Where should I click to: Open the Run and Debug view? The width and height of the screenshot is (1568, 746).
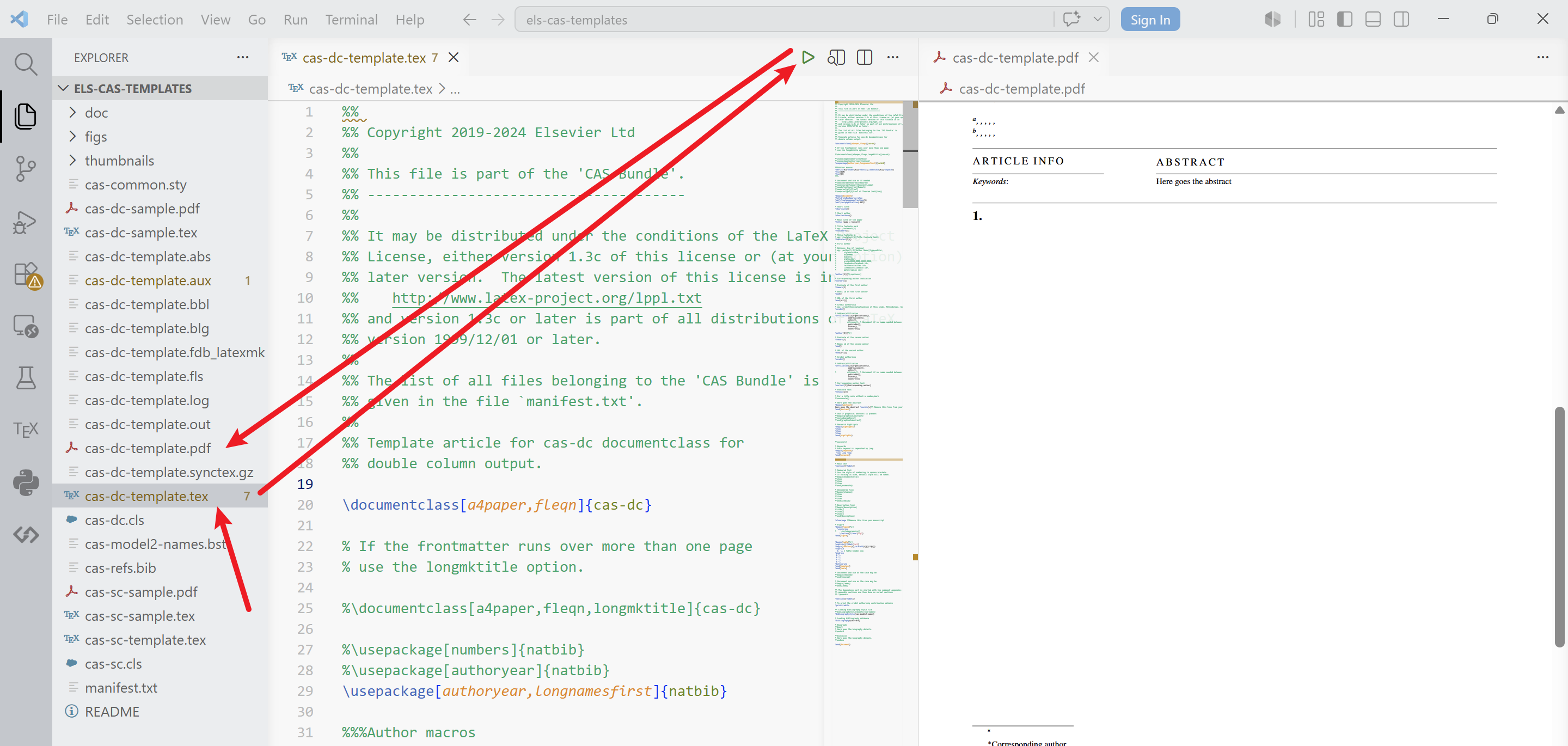(26, 222)
